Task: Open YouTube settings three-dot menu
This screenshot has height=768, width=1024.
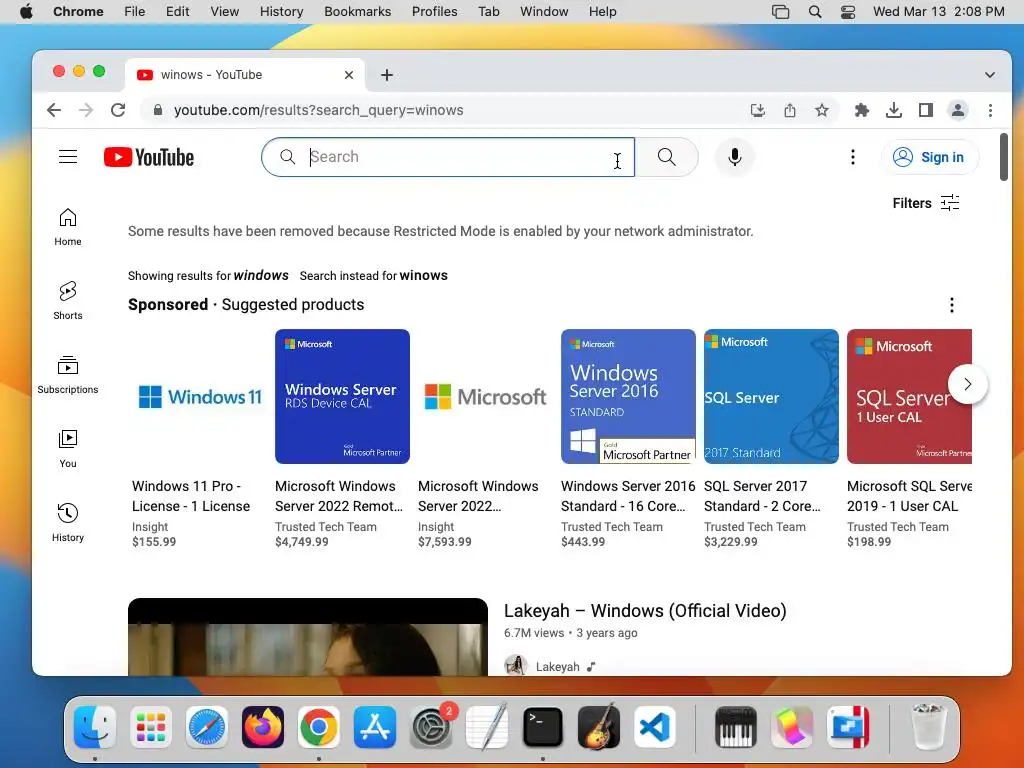Action: (x=852, y=157)
